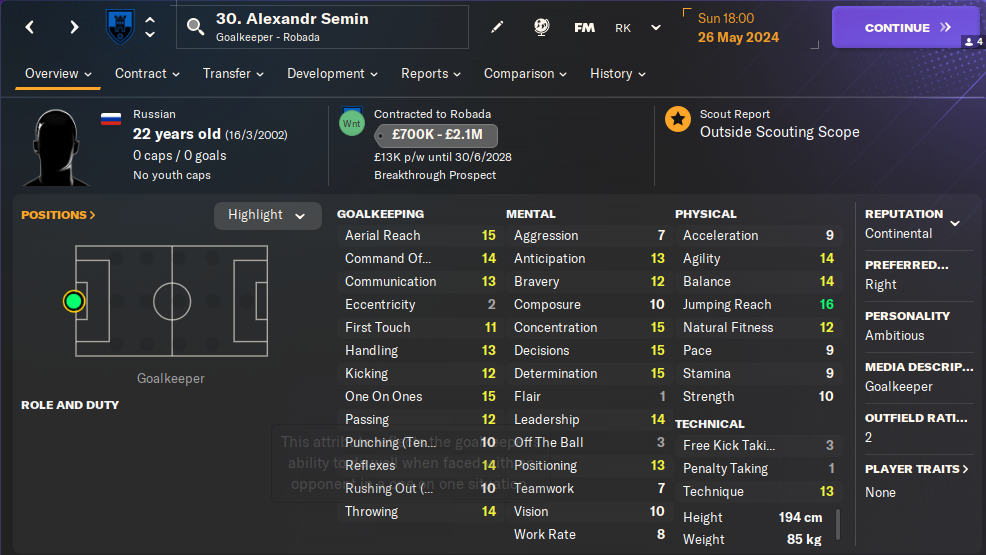Select the green goalkeeper position marker
The image size is (986, 555).
coord(73,301)
